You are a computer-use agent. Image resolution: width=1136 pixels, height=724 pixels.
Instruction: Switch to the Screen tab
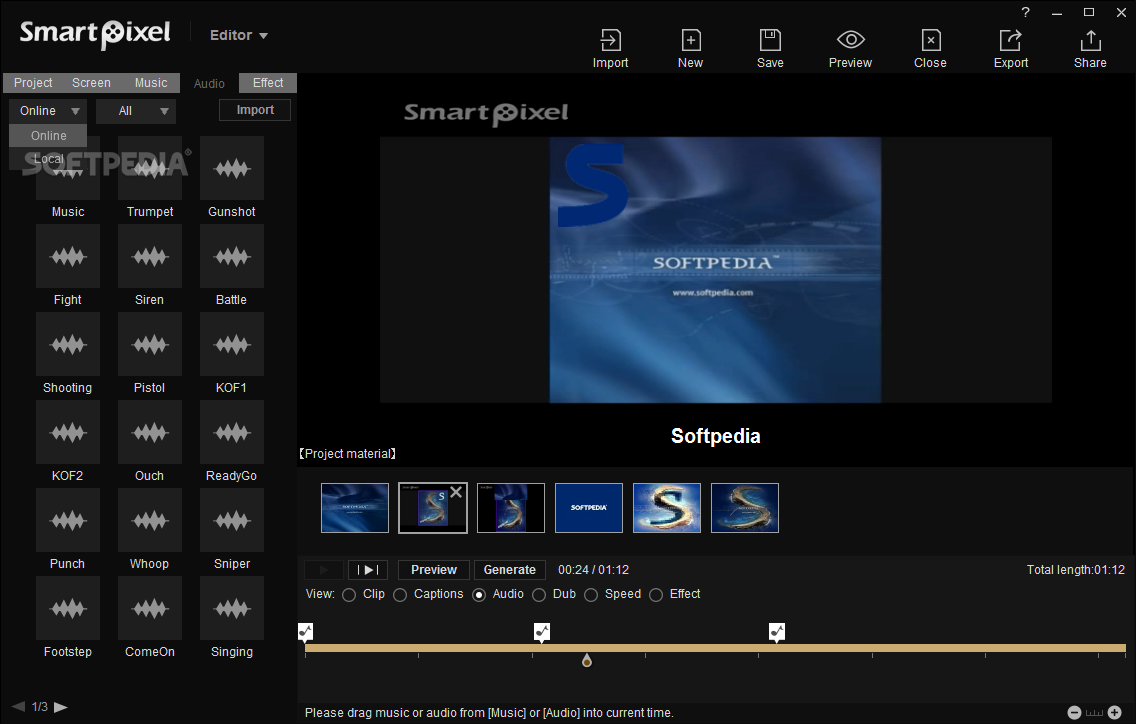click(x=91, y=83)
